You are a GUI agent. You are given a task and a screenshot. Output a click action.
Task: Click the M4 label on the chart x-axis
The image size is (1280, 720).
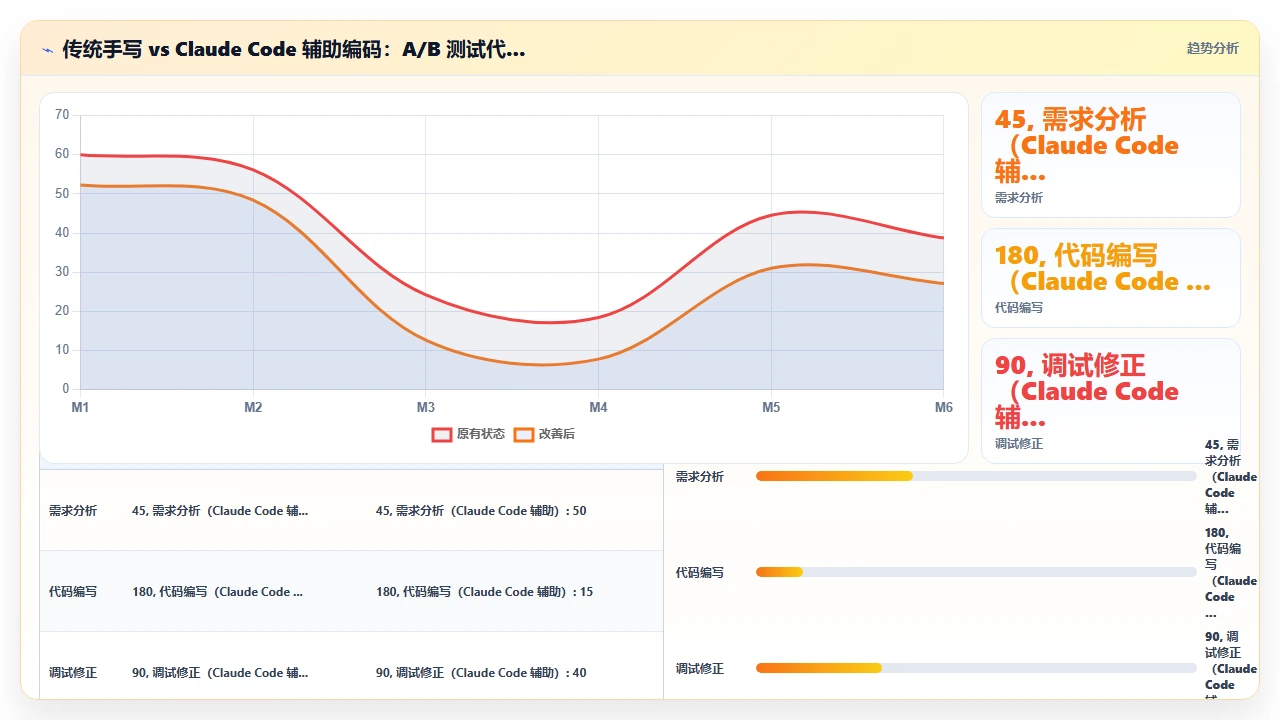pos(598,408)
